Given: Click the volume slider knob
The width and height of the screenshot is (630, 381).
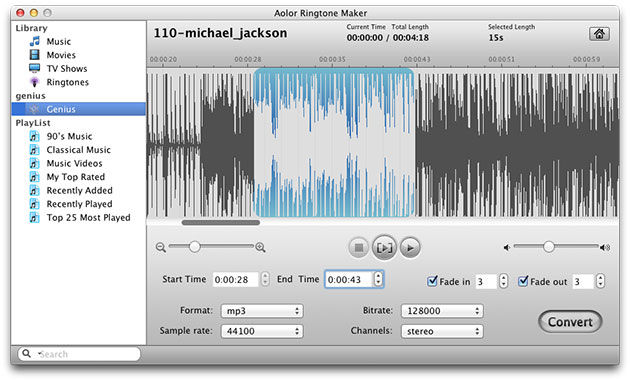Looking at the screenshot, I should (549, 247).
